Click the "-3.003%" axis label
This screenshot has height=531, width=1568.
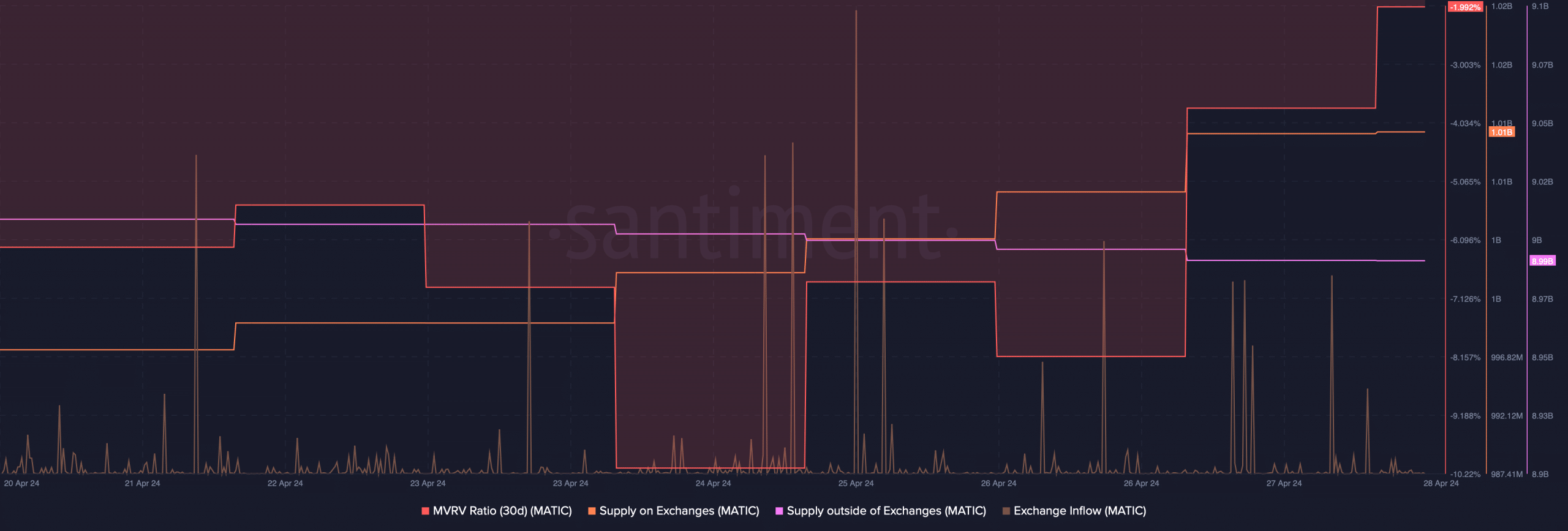pyautogui.click(x=1465, y=65)
